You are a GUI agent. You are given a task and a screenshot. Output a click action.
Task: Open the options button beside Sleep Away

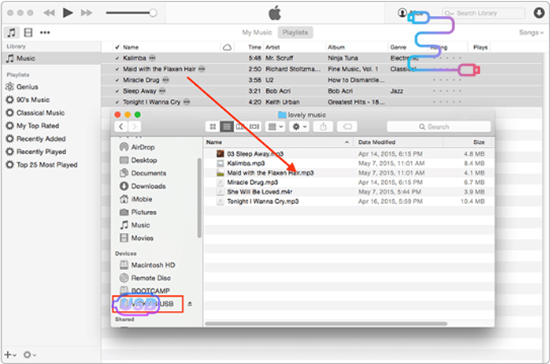162,91
